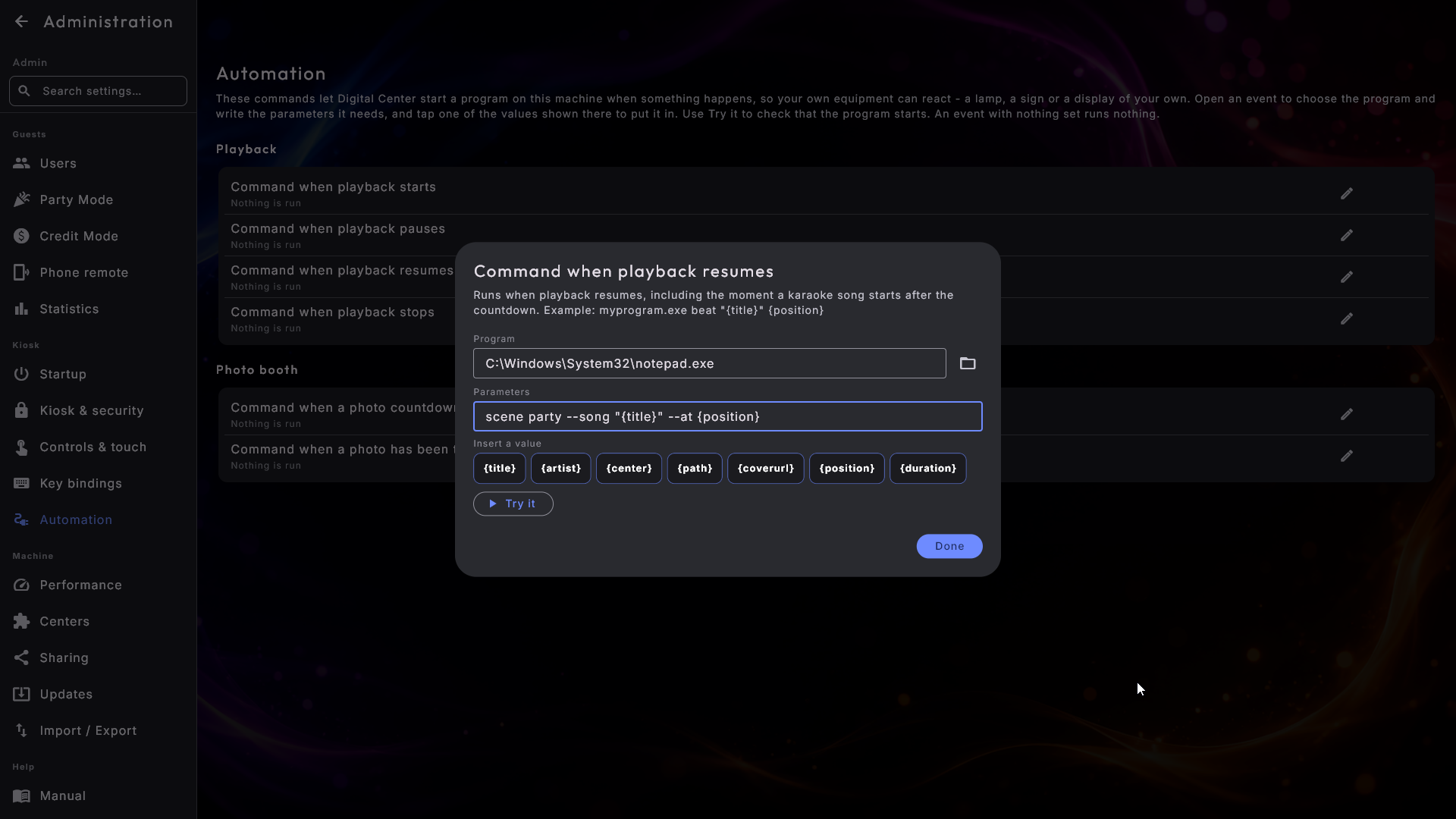
Task: Insert the {center} value chip
Action: [629, 469]
